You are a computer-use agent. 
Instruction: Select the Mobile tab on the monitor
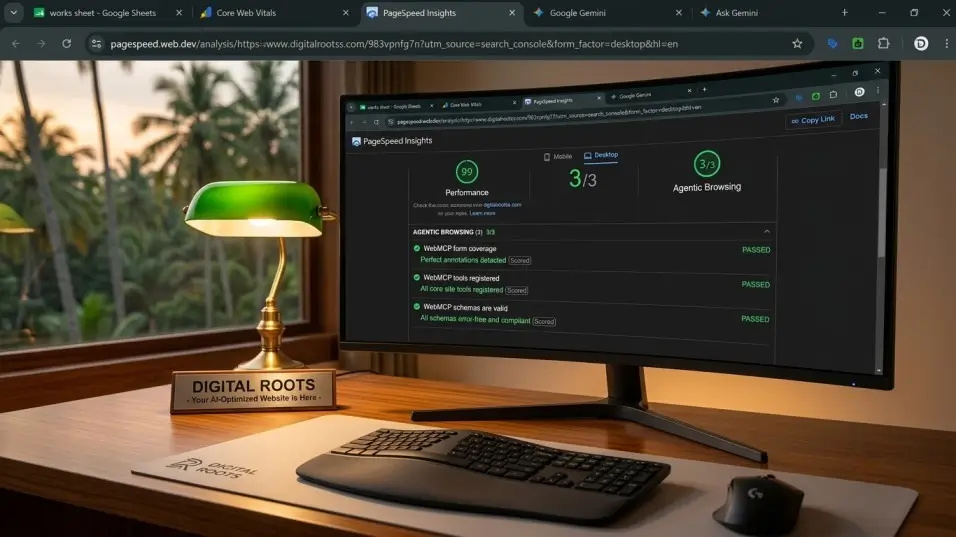pos(557,157)
